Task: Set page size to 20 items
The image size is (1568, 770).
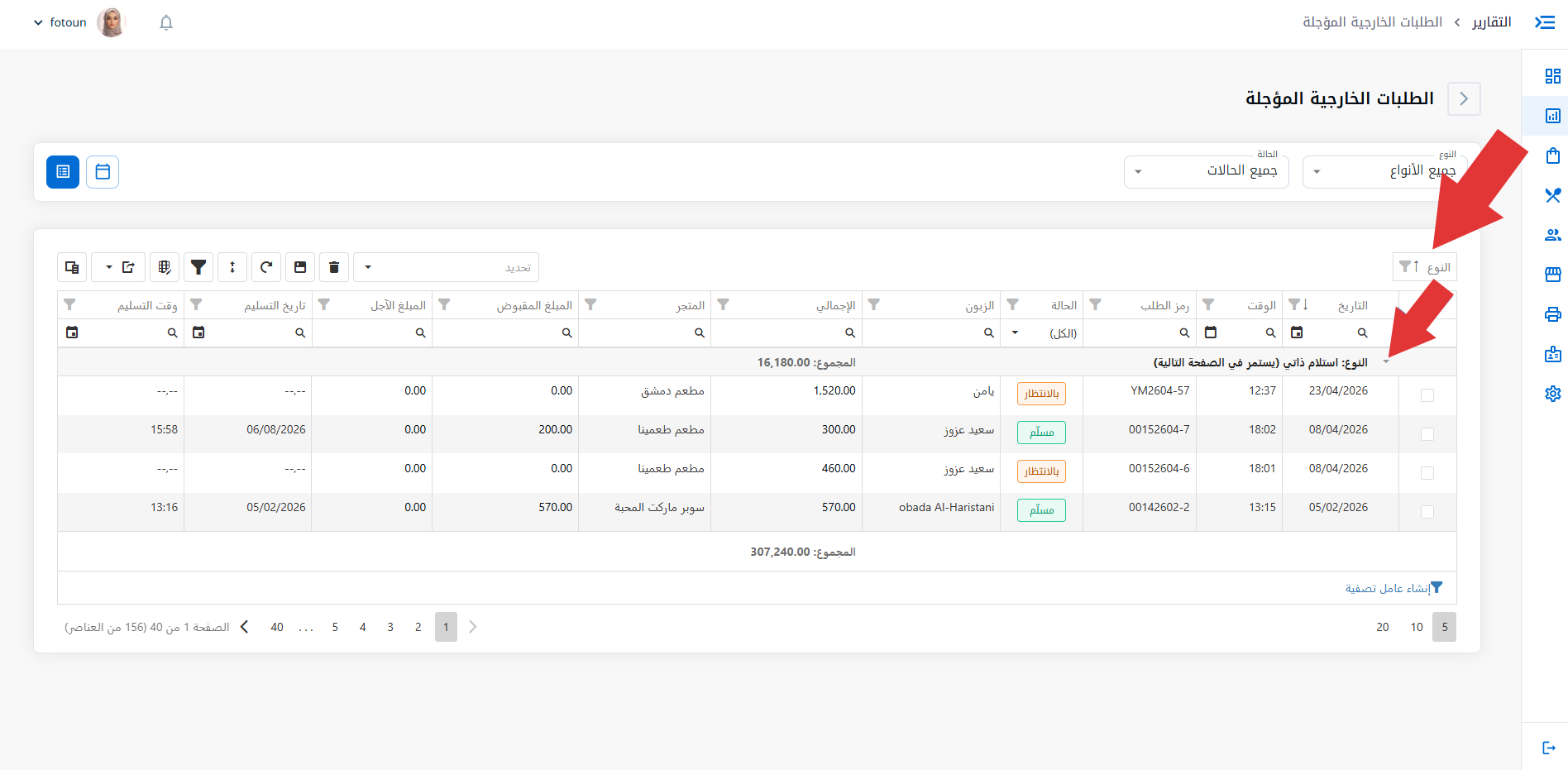Action: pos(1383,627)
